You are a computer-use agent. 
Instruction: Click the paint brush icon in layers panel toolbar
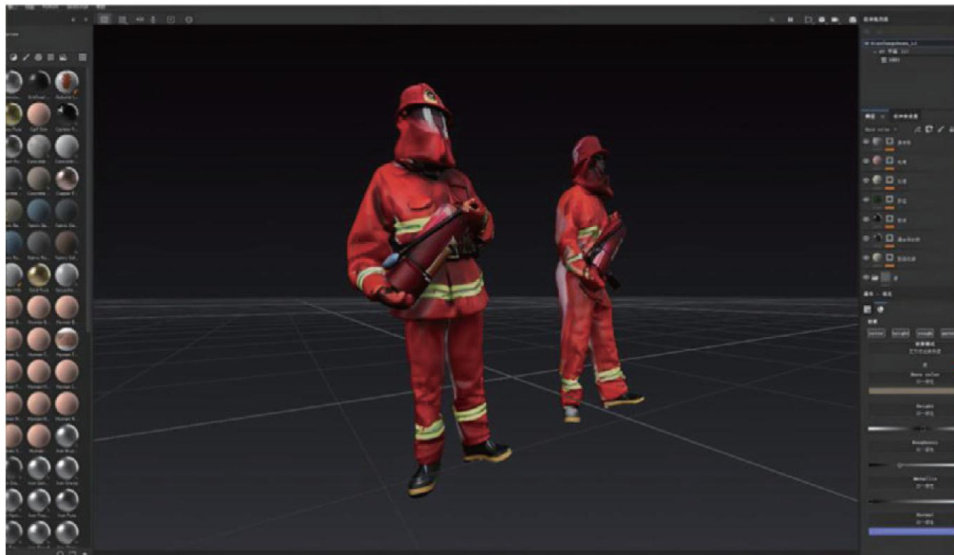(940, 129)
